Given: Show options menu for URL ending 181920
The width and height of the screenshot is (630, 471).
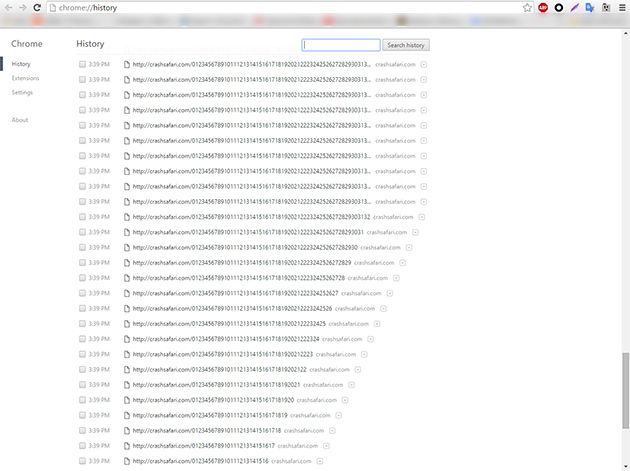Looking at the screenshot, I should (x=345, y=400).
